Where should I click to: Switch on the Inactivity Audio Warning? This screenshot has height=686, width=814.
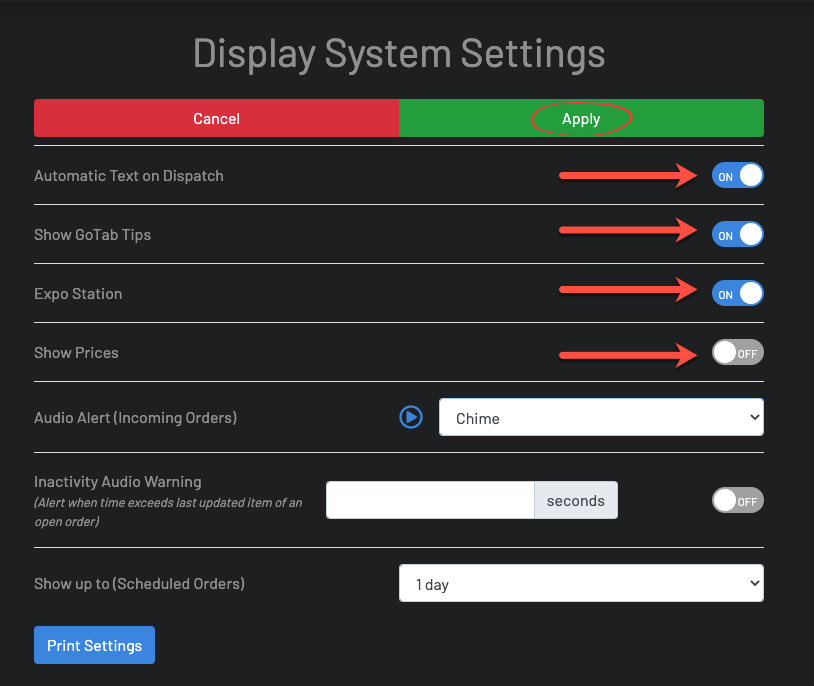click(x=737, y=500)
